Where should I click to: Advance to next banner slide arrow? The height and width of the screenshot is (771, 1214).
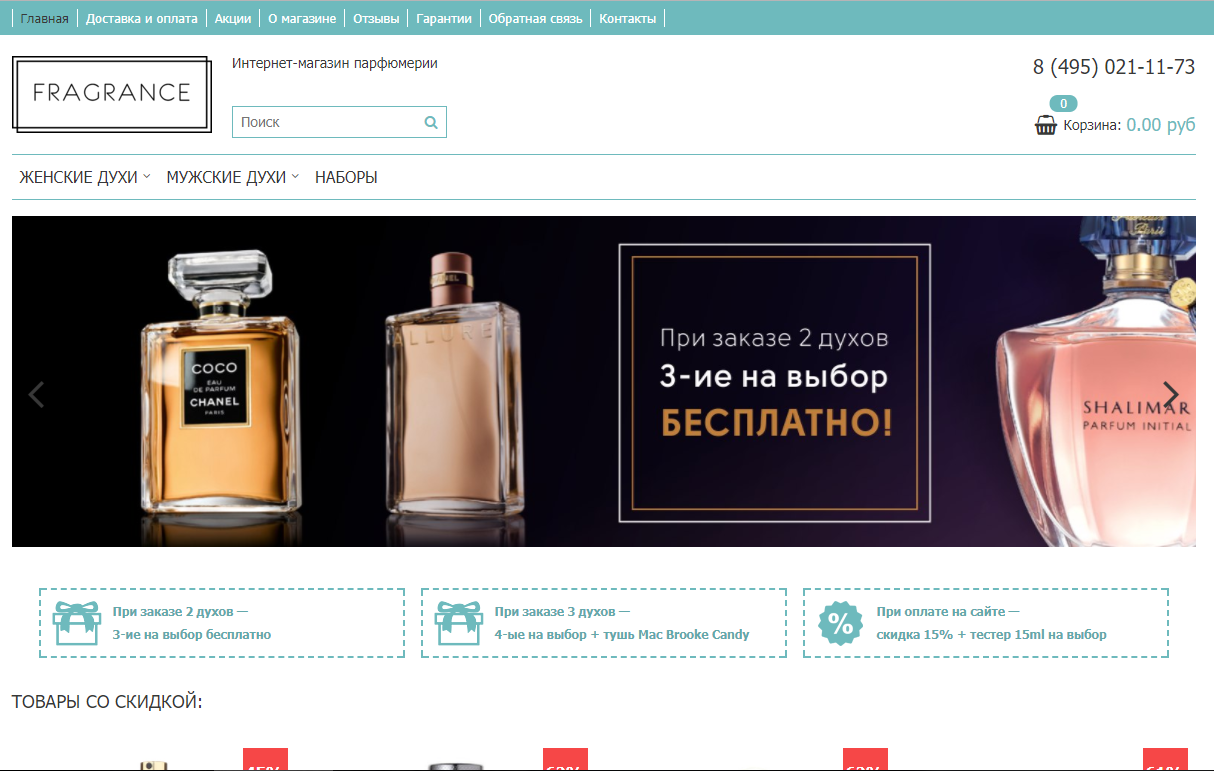[1171, 395]
